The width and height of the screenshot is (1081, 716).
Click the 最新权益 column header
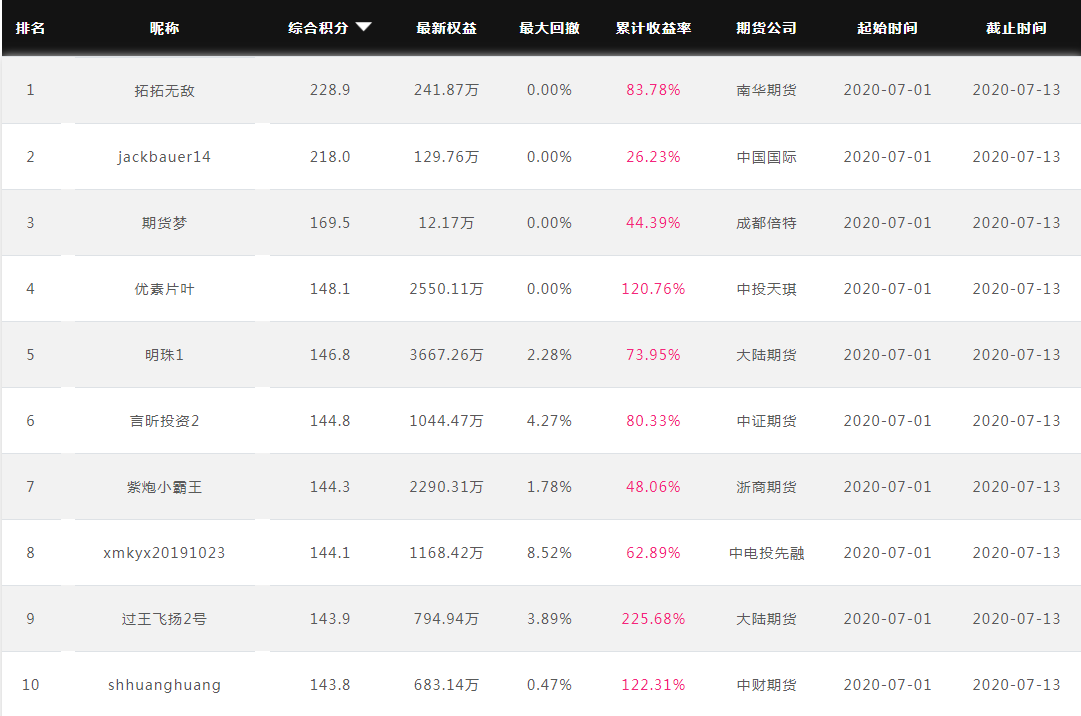[x=446, y=28]
